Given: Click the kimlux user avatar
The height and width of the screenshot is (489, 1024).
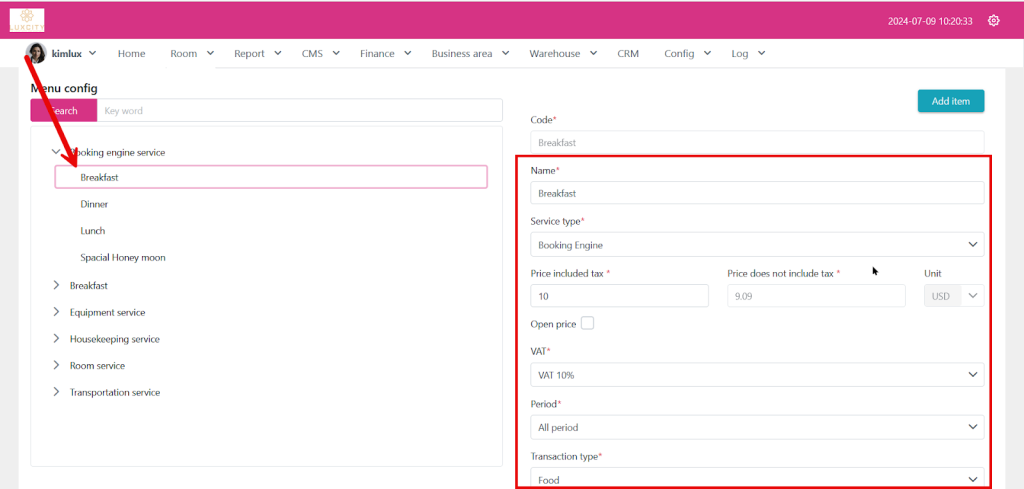Looking at the screenshot, I should pyautogui.click(x=36, y=53).
